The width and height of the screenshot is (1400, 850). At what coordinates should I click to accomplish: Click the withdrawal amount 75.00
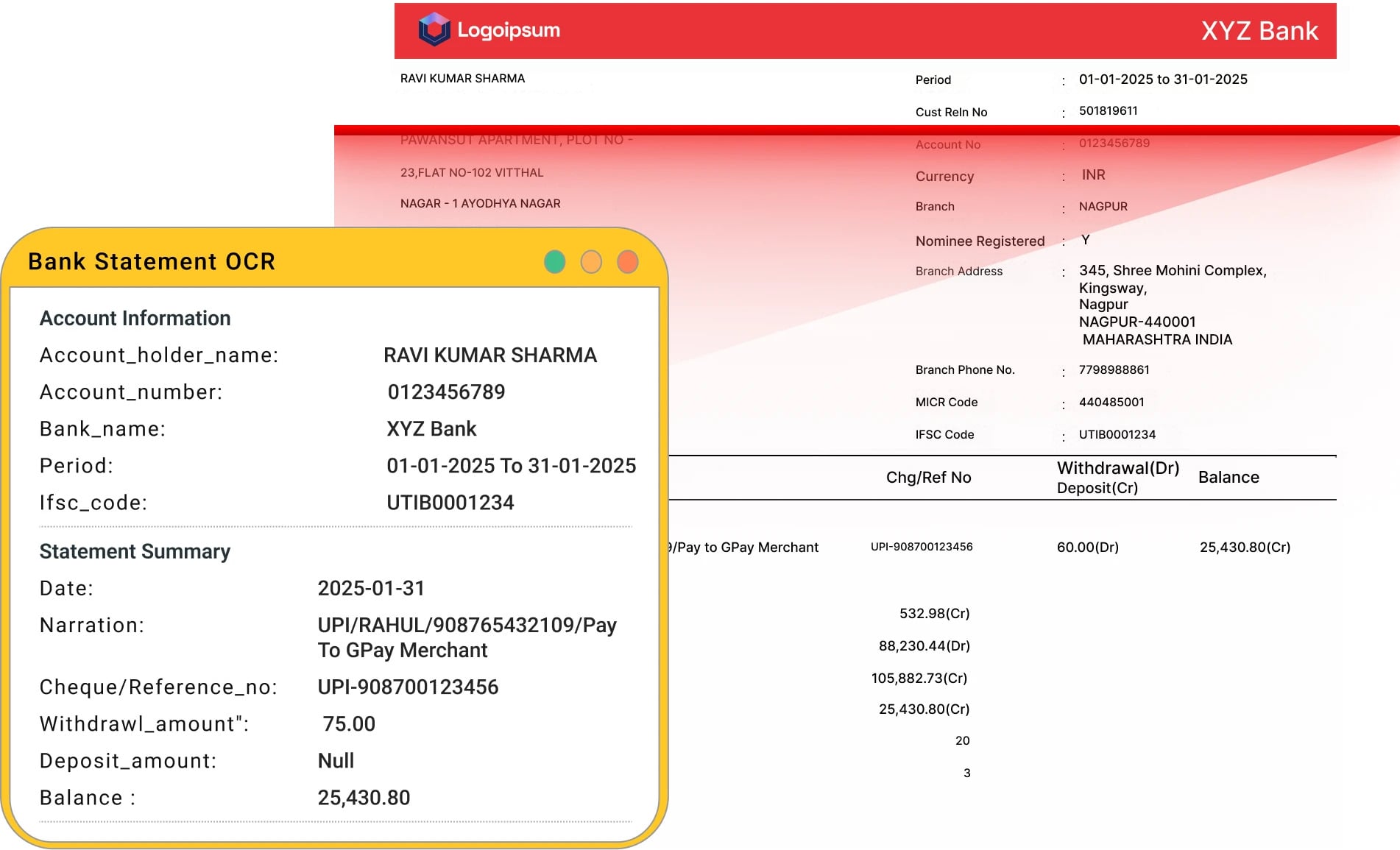coord(349,723)
